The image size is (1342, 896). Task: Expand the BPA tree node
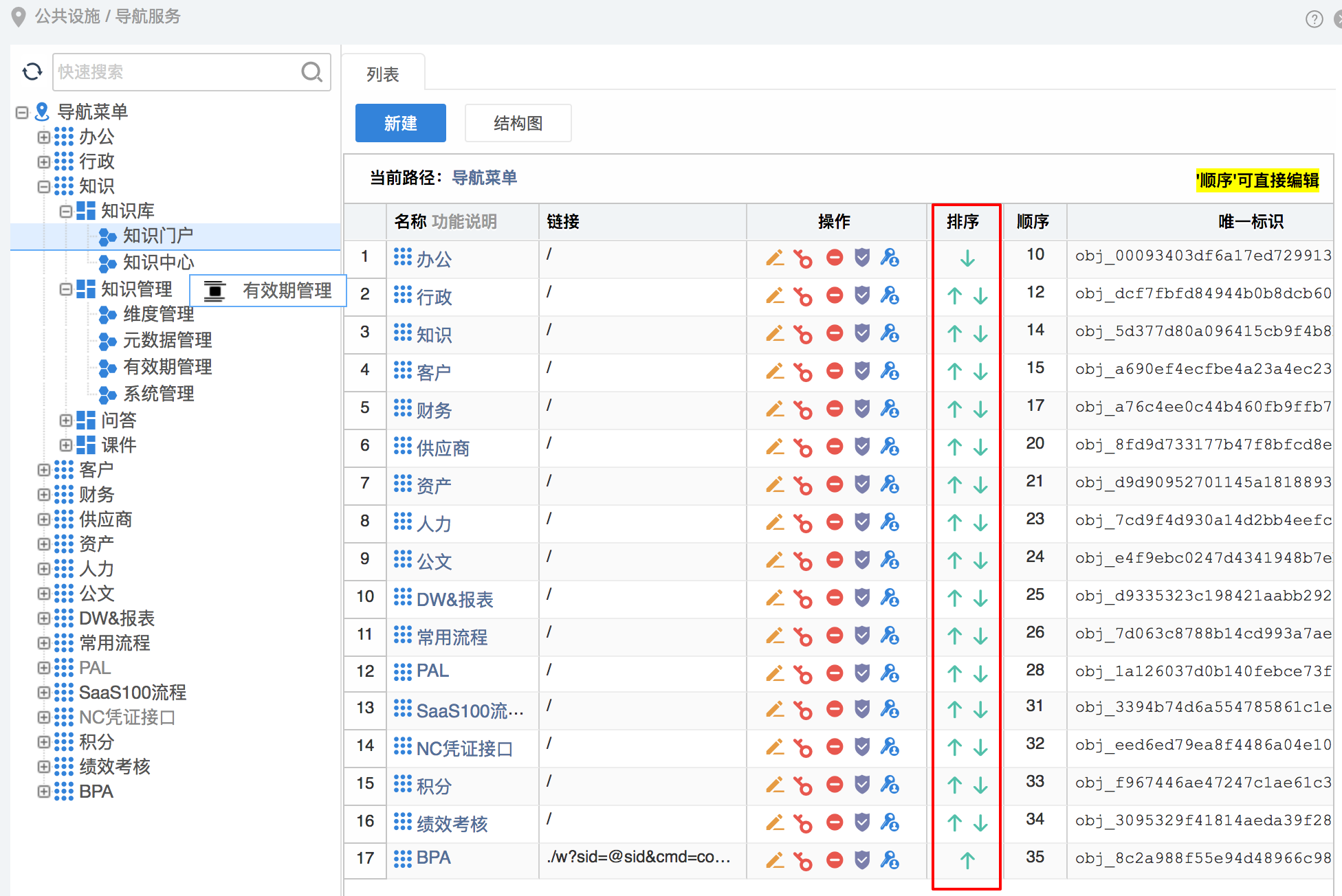43,791
